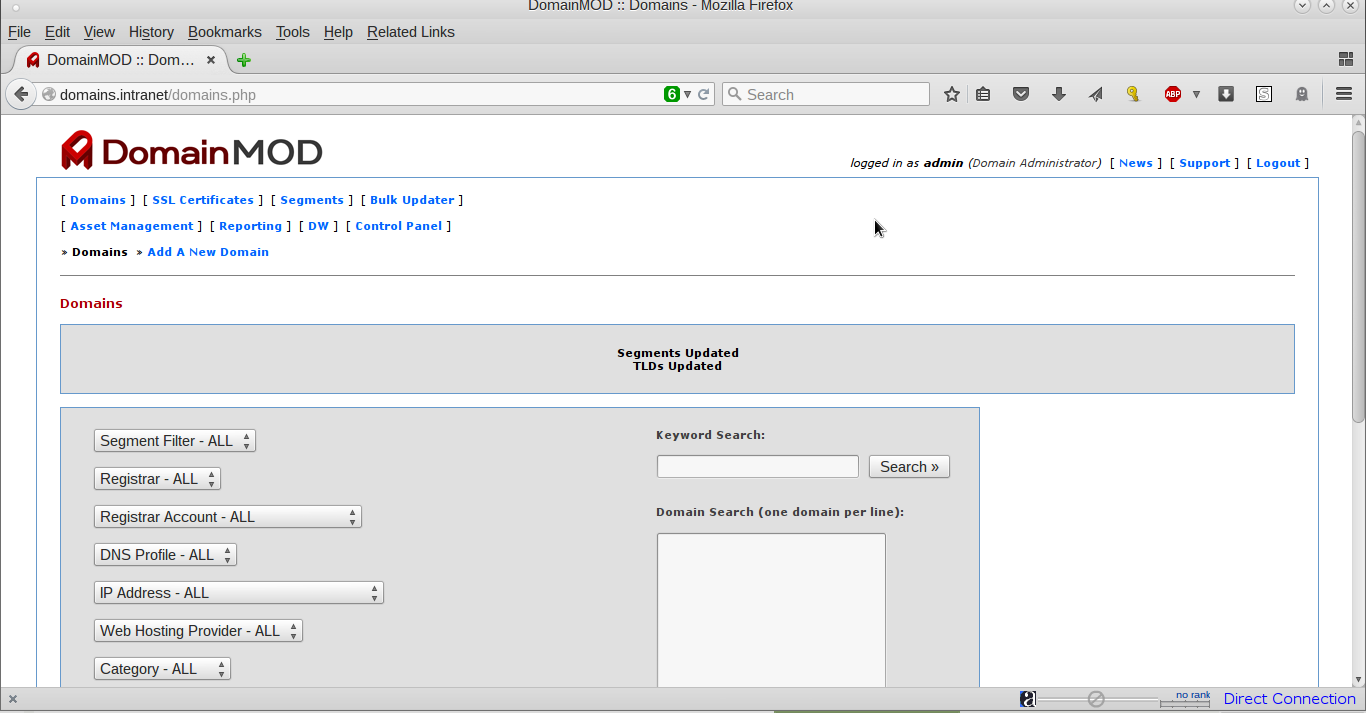The height and width of the screenshot is (713, 1366).
Task: Close the DomainMOD tab
Action: [x=211, y=60]
